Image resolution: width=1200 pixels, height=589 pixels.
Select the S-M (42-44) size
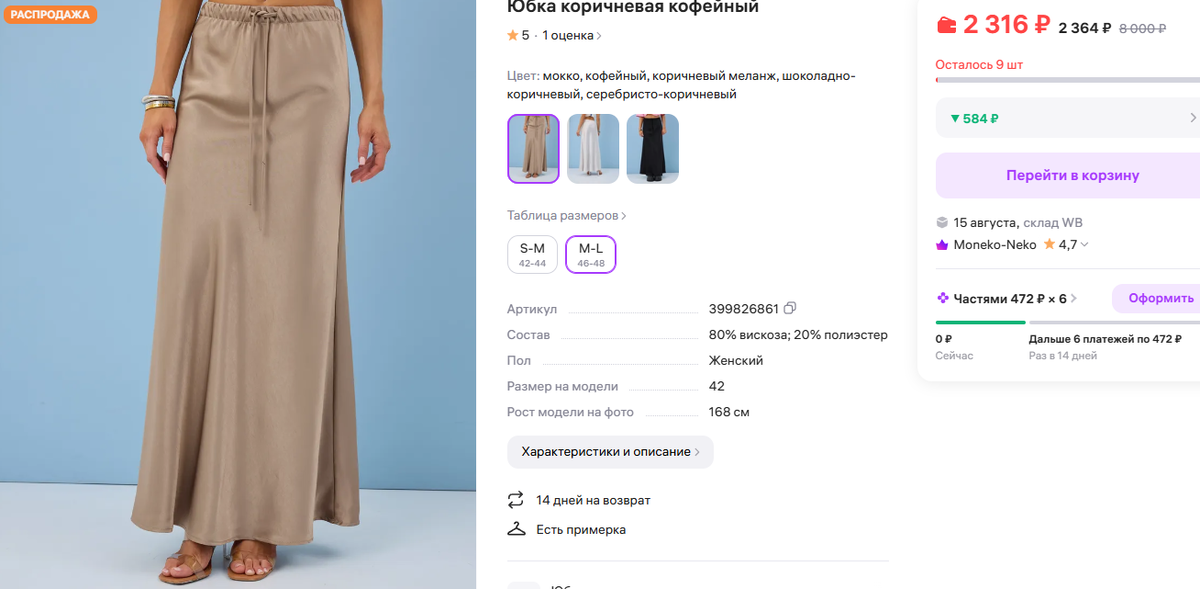(532, 253)
